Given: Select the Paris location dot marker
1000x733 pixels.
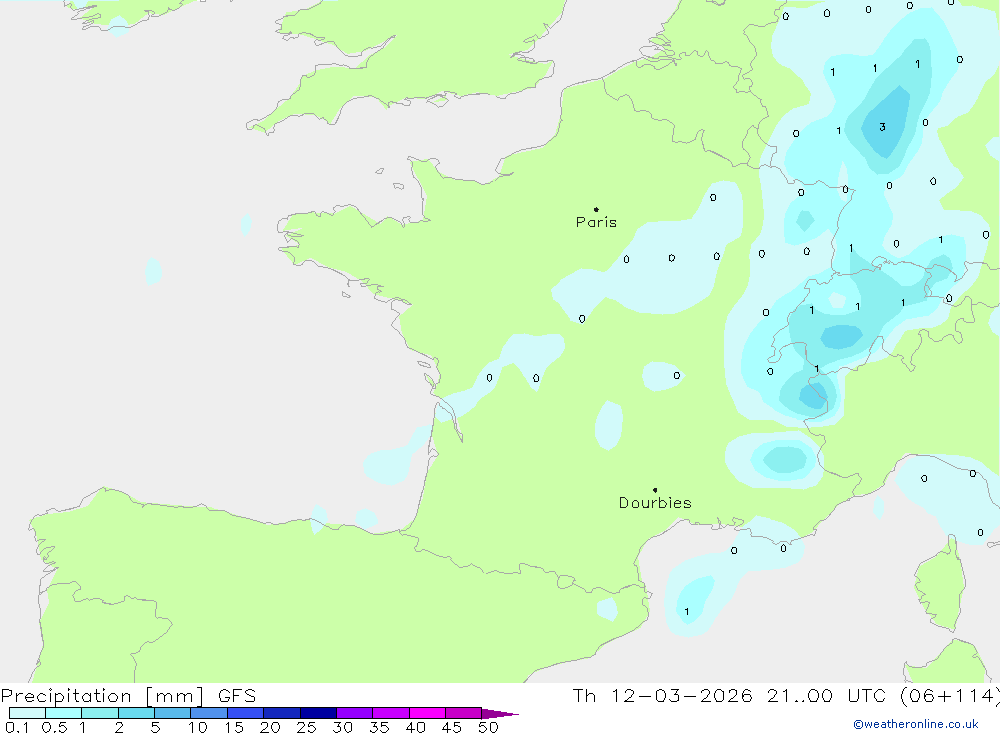Looking at the screenshot, I should pos(596,209).
